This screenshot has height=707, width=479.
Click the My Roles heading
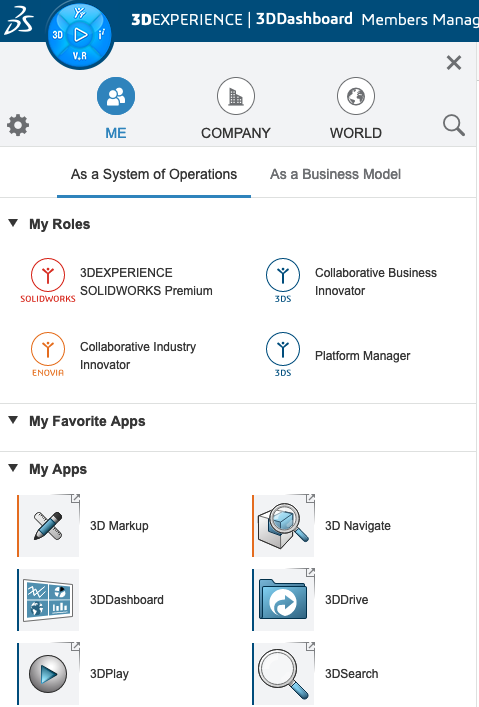pyautogui.click(x=60, y=224)
